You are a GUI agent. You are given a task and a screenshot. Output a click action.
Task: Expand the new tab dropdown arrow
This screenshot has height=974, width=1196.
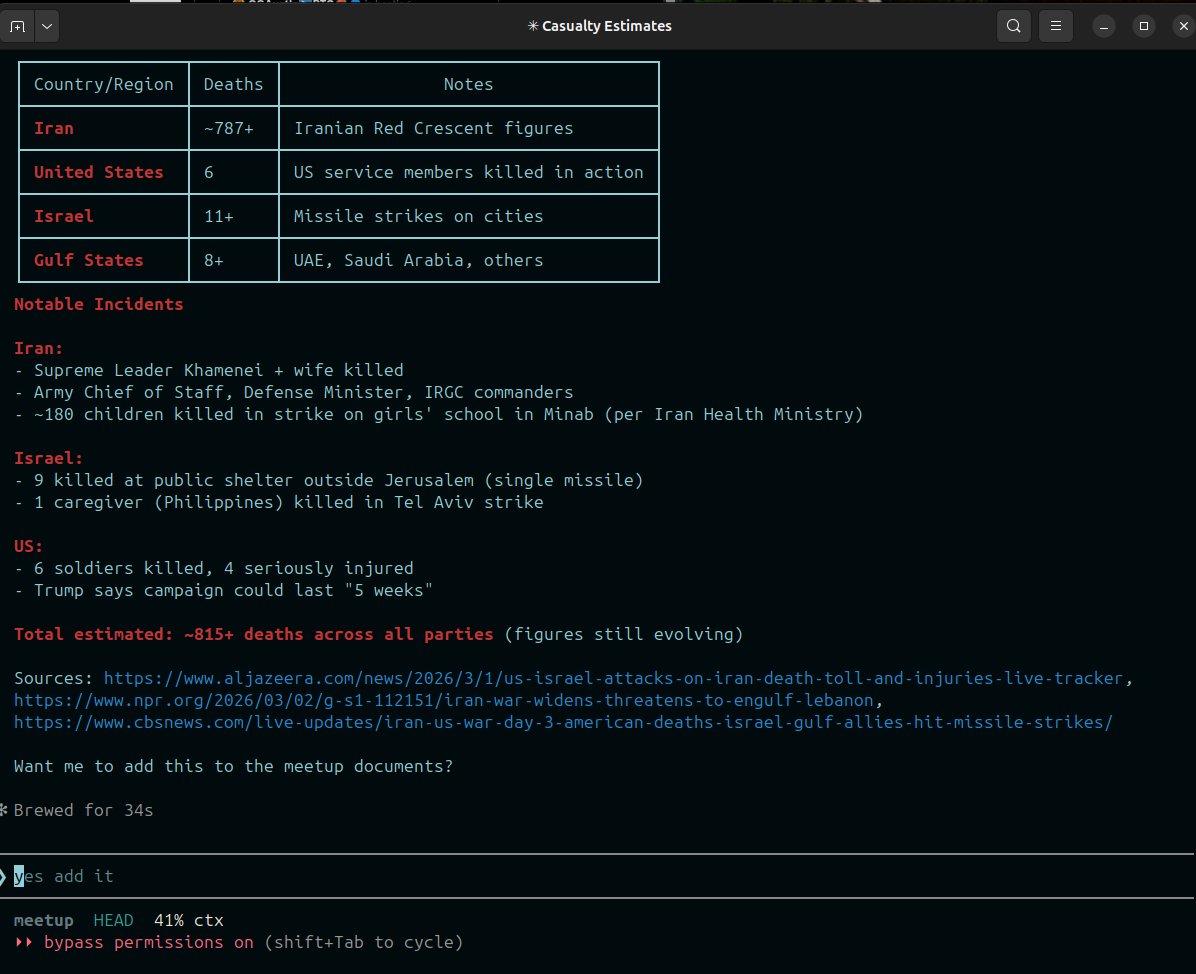47,26
